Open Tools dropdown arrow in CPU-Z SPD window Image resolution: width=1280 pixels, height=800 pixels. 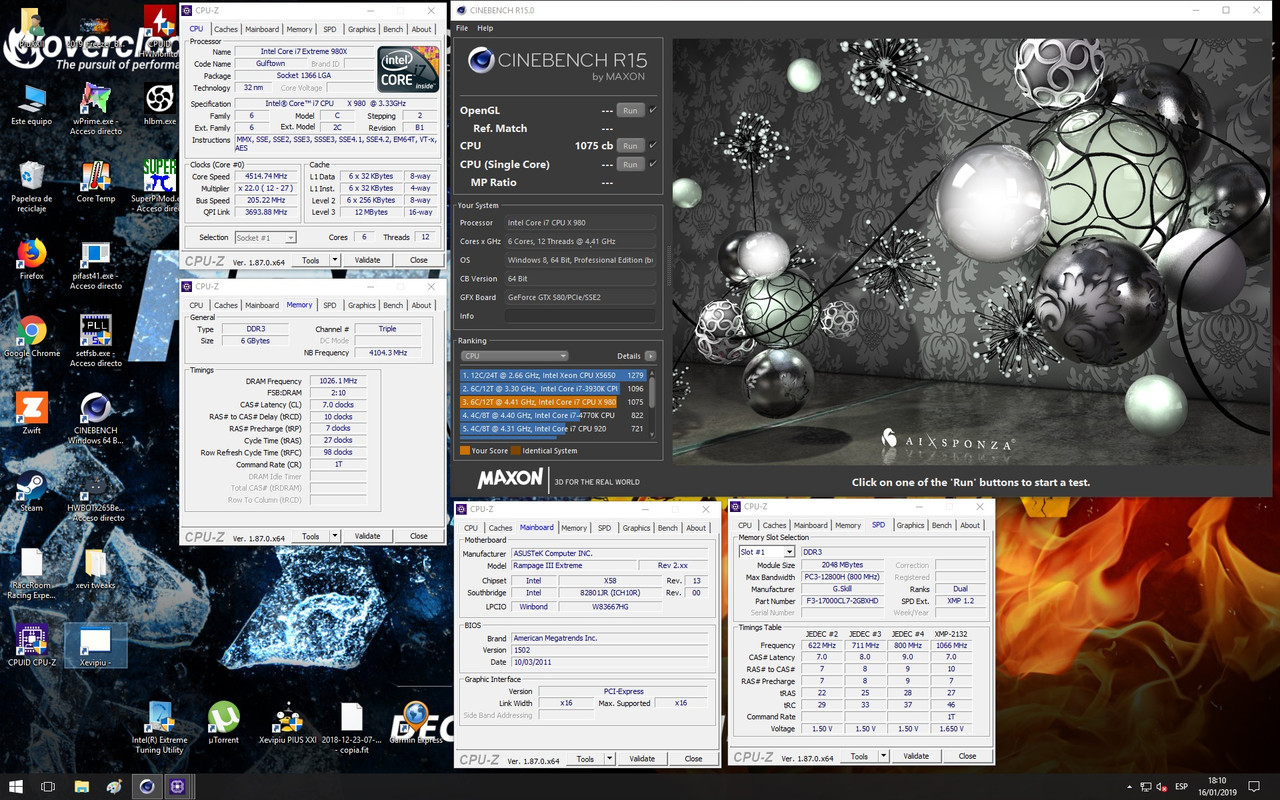pos(884,756)
